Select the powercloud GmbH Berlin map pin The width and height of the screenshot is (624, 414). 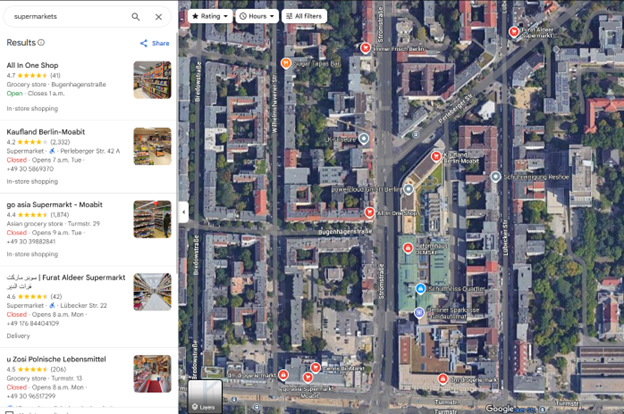click(x=408, y=189)
